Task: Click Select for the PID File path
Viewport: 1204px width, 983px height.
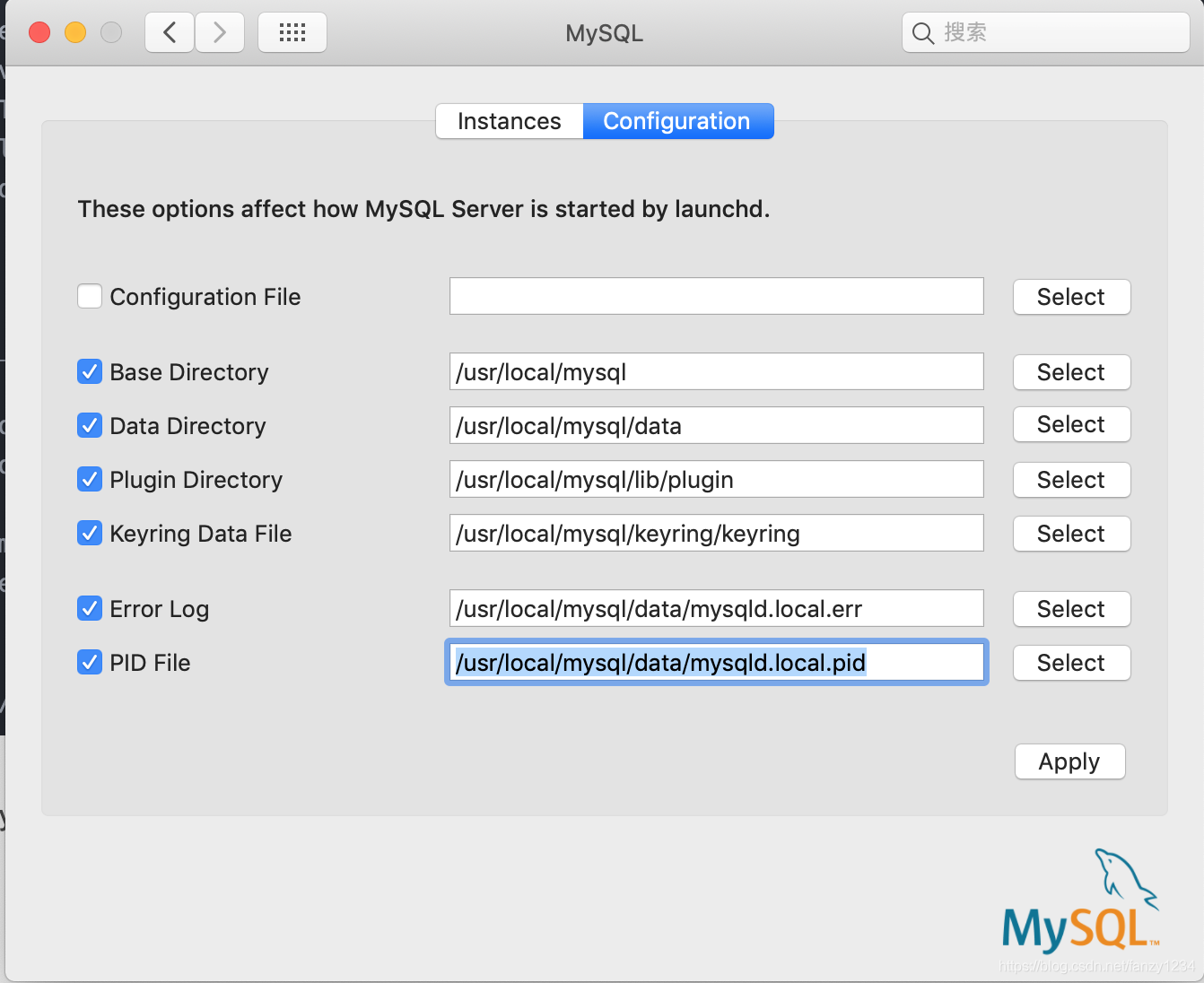Action: click(x=1071, y=663)
